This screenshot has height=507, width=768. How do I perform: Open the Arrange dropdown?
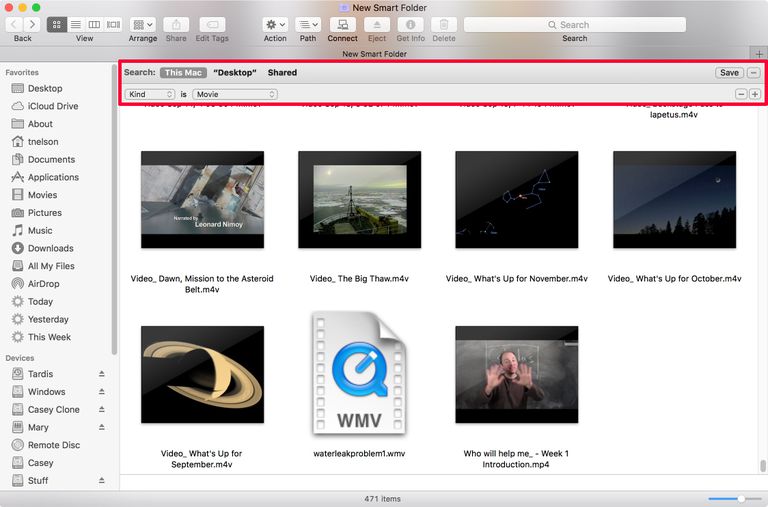coord(143,24)
